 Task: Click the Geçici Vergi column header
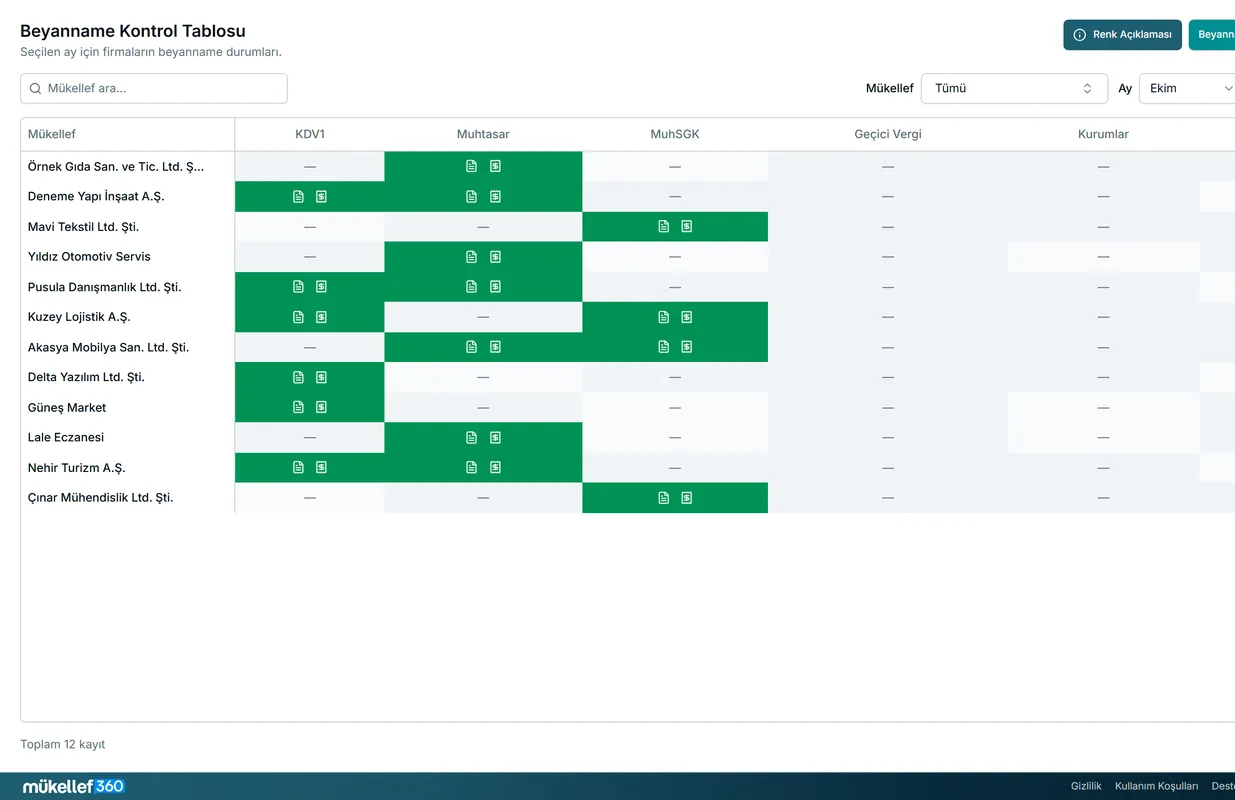[x=888, y=134]
